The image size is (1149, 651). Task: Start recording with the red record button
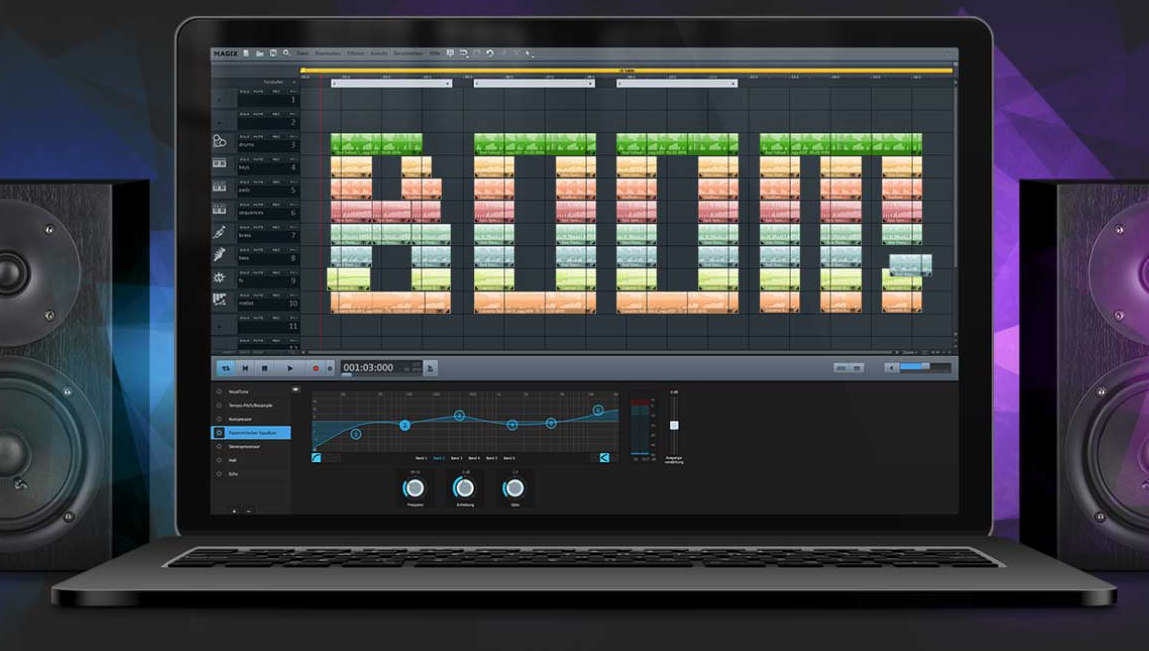click(316, 368)
